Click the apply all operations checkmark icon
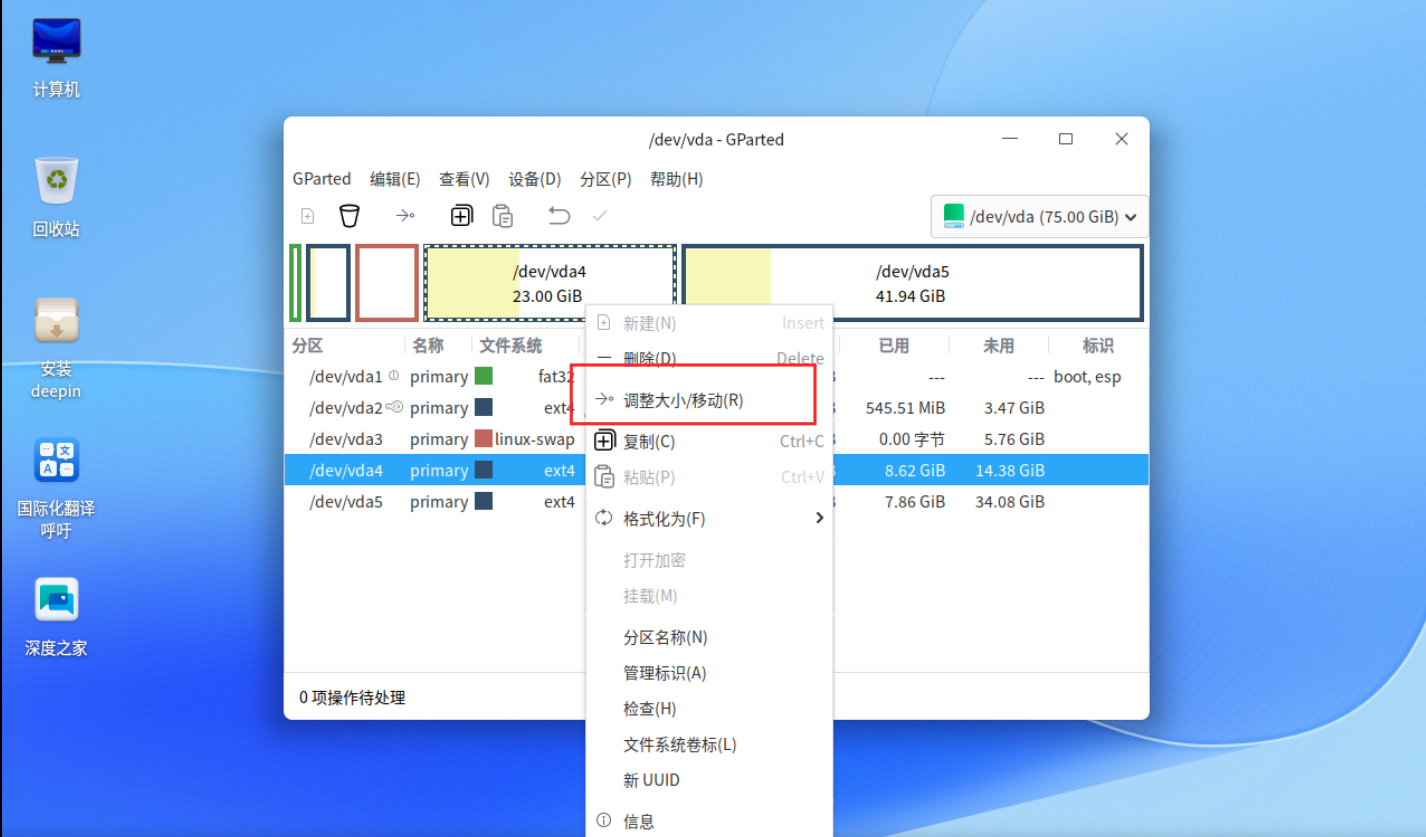 [600, 215]
